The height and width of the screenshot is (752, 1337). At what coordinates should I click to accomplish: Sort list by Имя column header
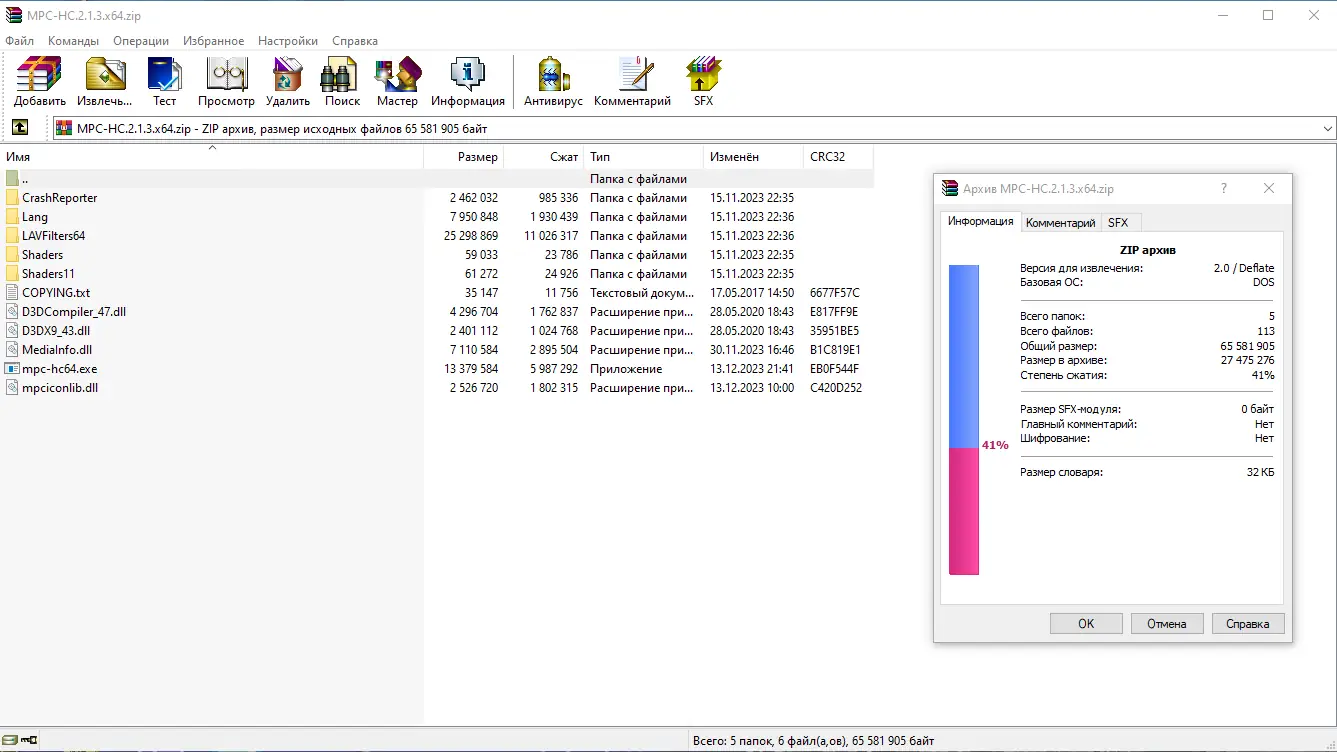[212, 157]
